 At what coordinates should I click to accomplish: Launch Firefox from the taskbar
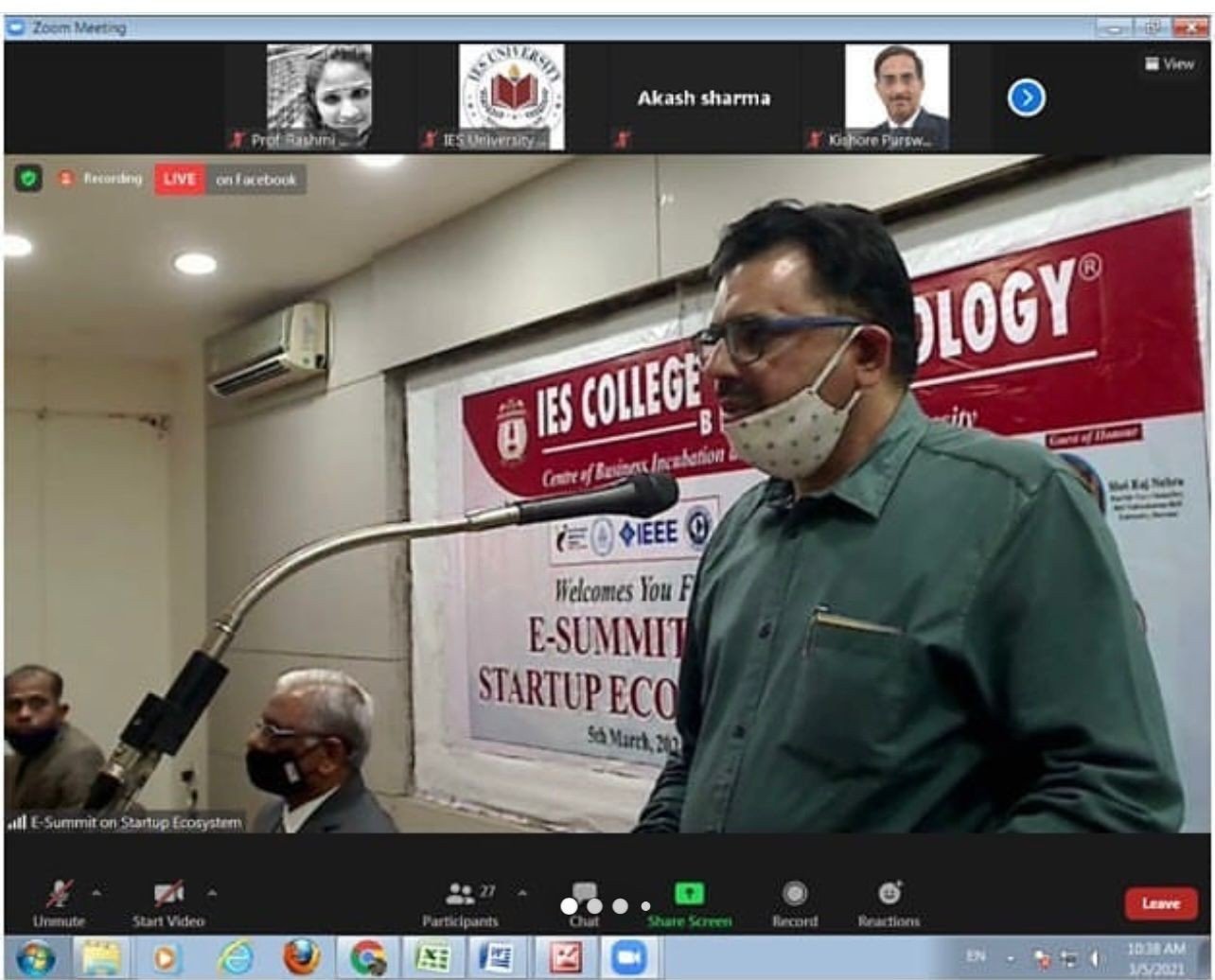coord(302,958)
